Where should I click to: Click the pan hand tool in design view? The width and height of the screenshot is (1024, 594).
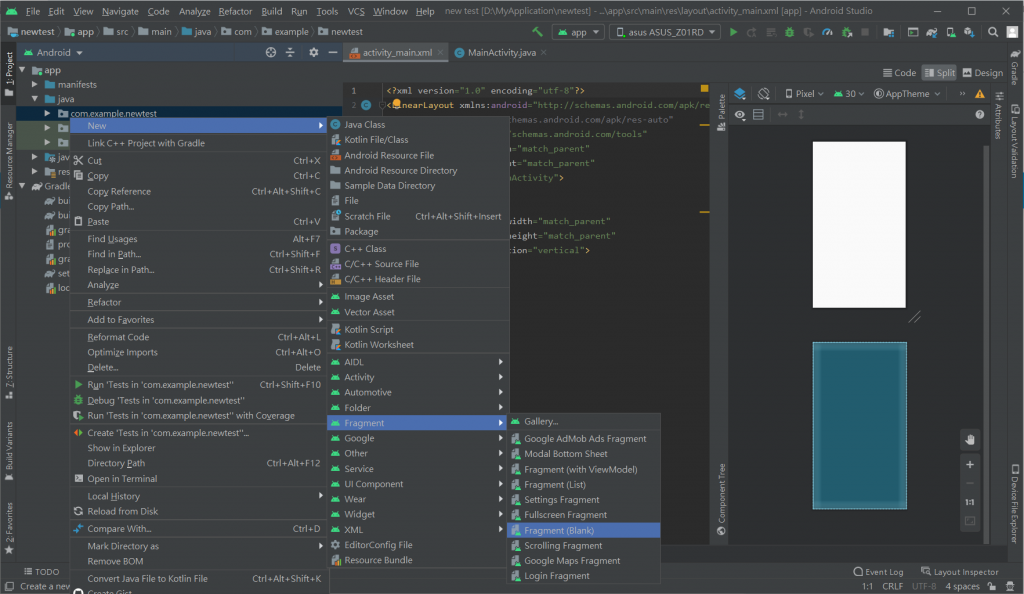coord(969,440)
